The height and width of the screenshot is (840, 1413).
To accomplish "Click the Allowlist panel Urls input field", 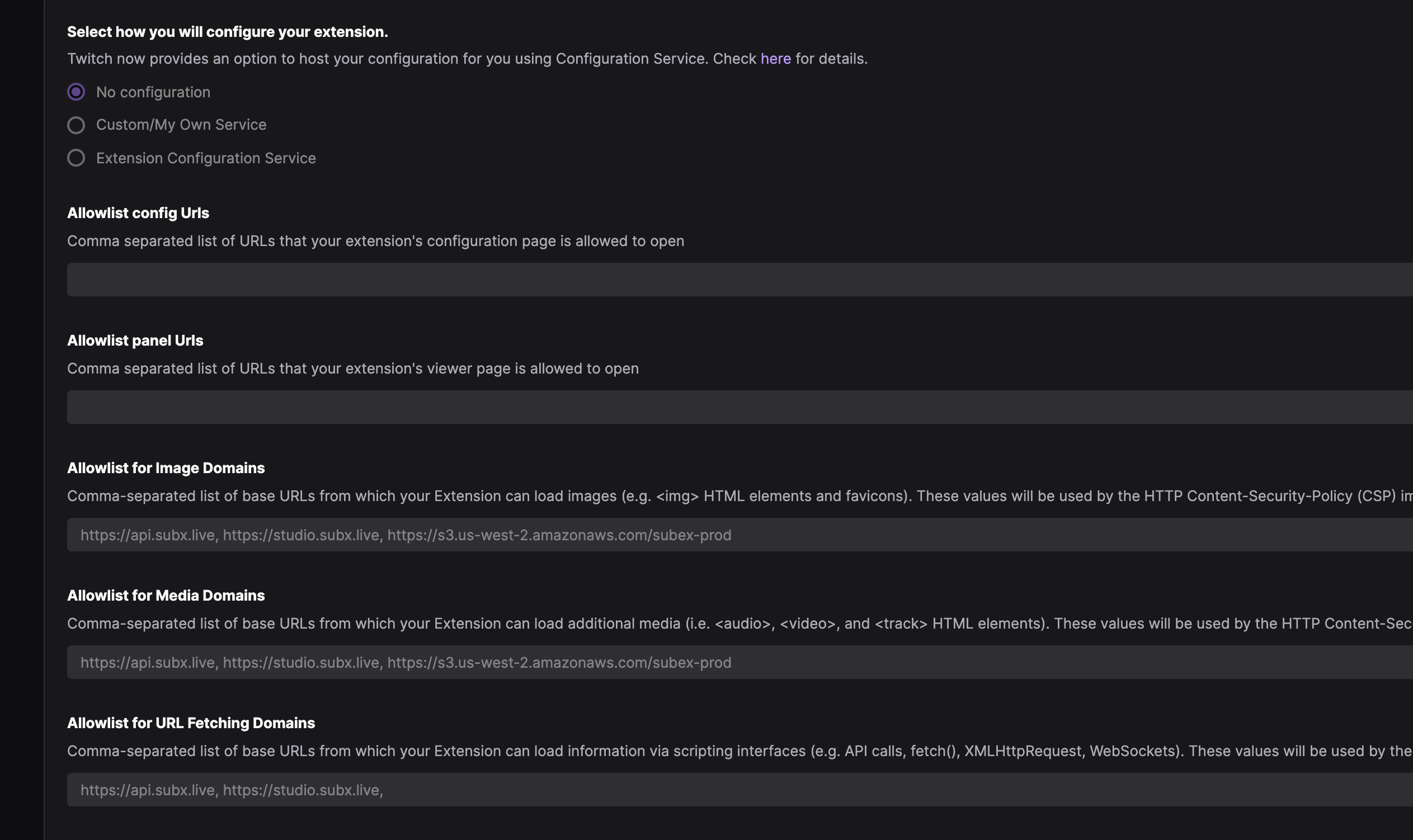I will click(453, 407).
